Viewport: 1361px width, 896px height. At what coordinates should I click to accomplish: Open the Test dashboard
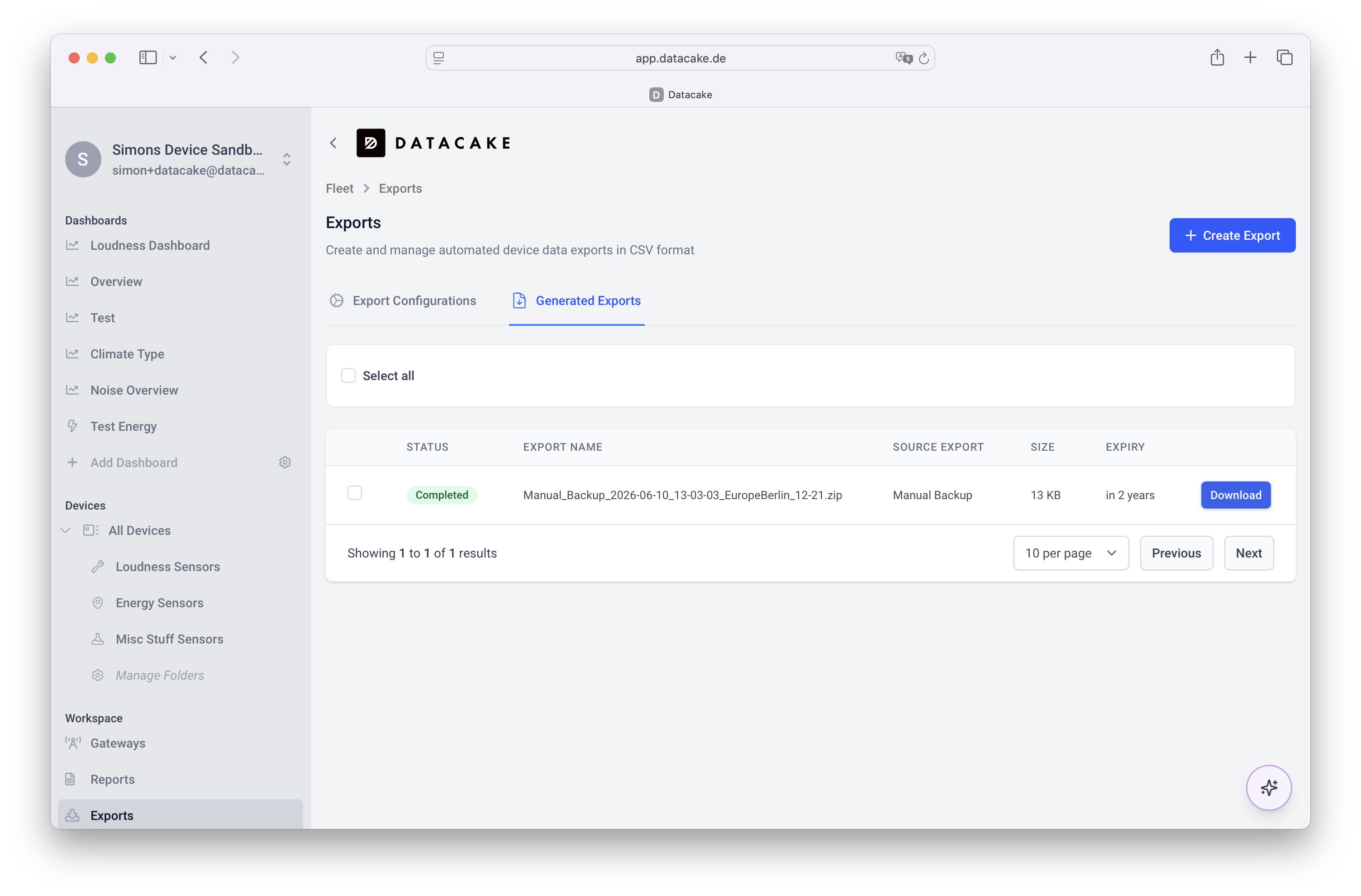[102, 318]
